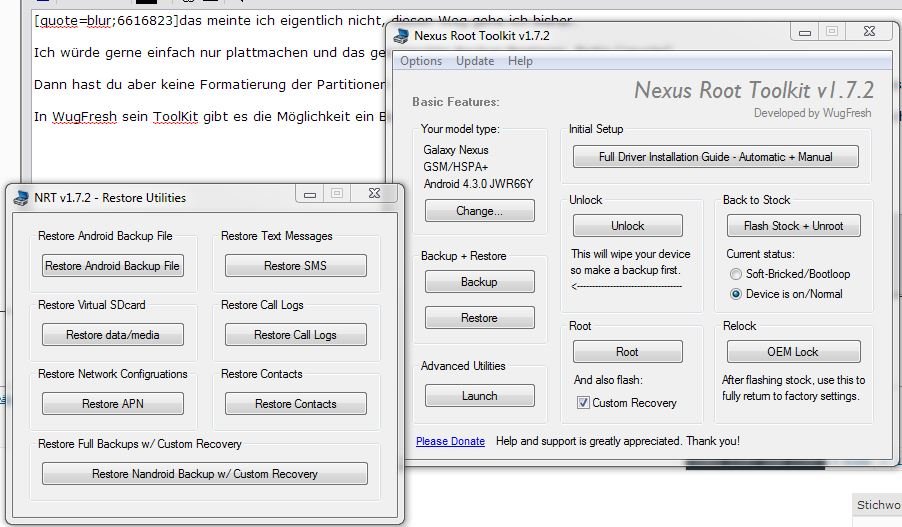Image resolution: width=902 pixels, height=527 pixels.
Task: Close the Nexus Root Toolkit window
Action: tap(870, 32)
